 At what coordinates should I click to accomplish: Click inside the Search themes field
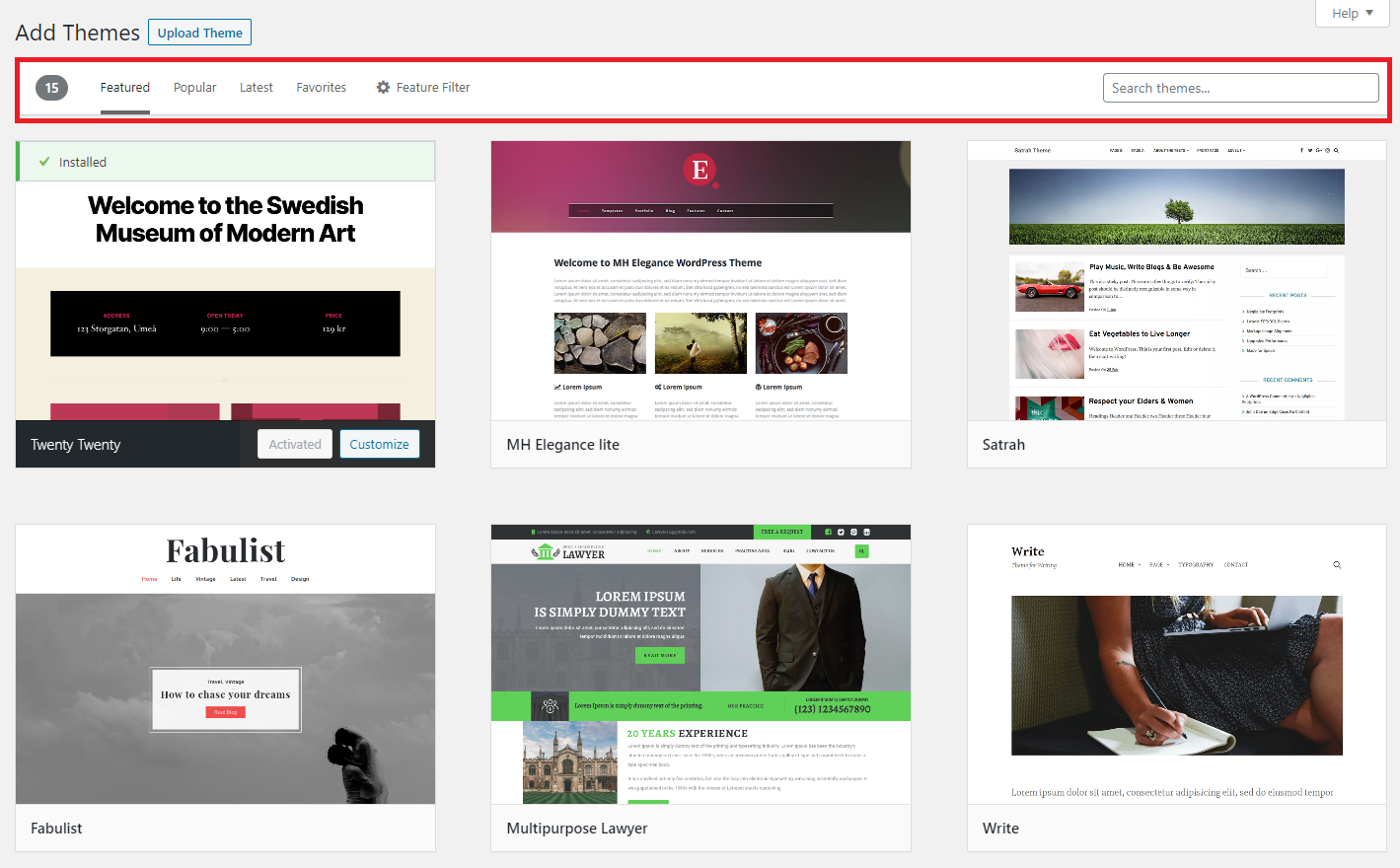[1240, 87]
